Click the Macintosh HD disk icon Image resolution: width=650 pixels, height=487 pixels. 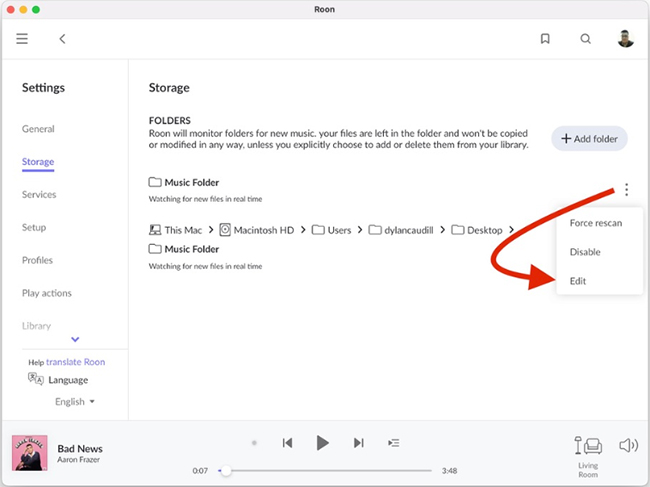(x=225, y=230)
